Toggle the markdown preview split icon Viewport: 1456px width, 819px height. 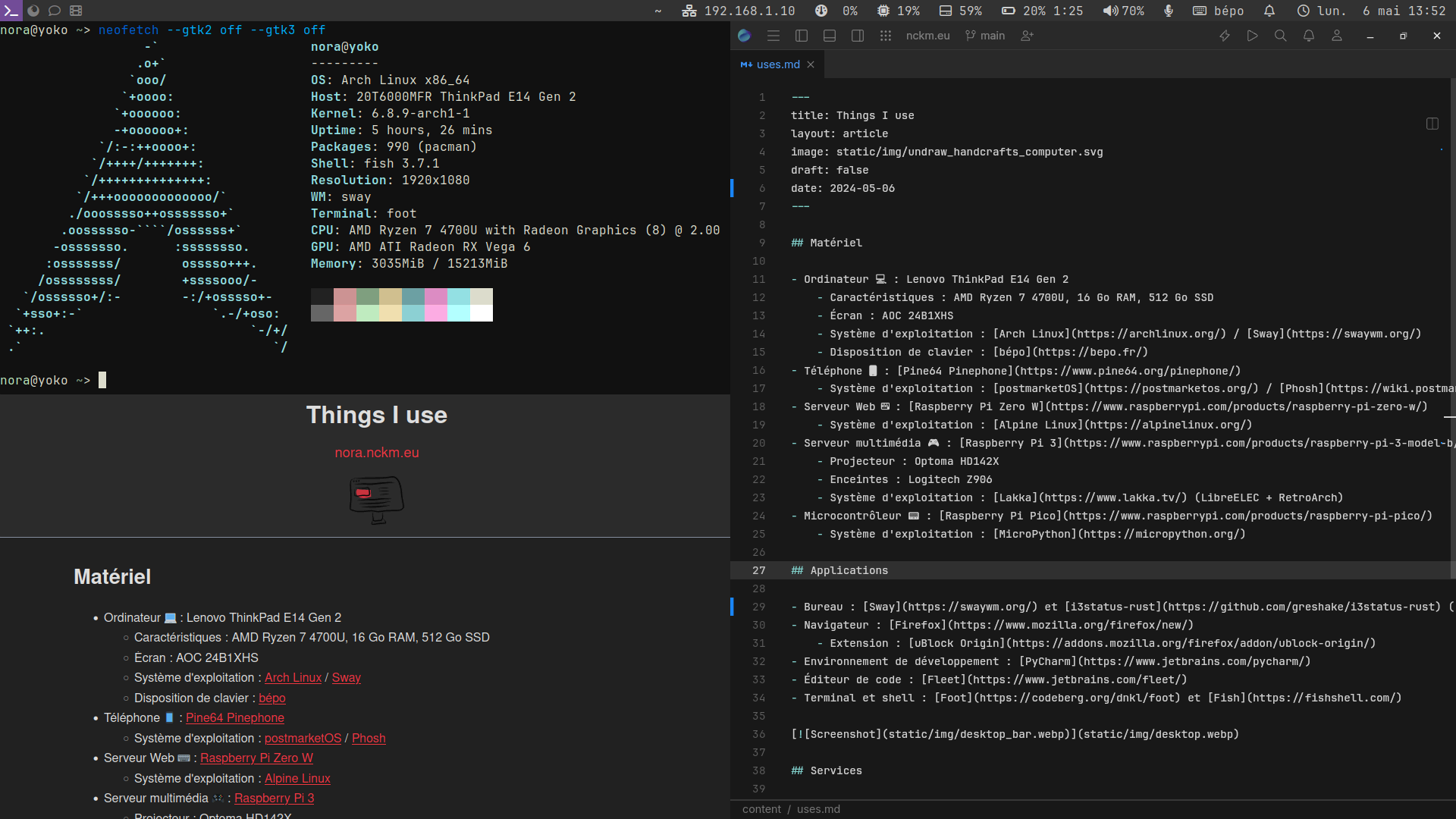pyautogui.click(x=1432, y=124)
